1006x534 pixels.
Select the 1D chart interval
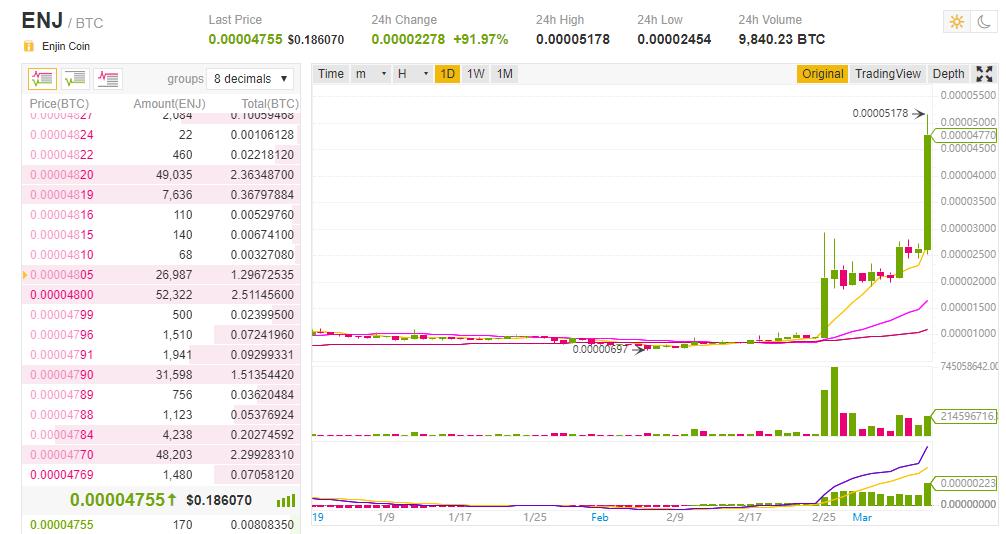coord(447,74)
